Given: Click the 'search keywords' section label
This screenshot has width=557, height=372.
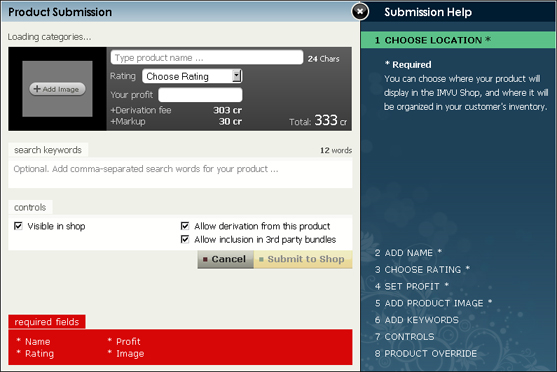Looking at the screenshot, I should 48,150.
